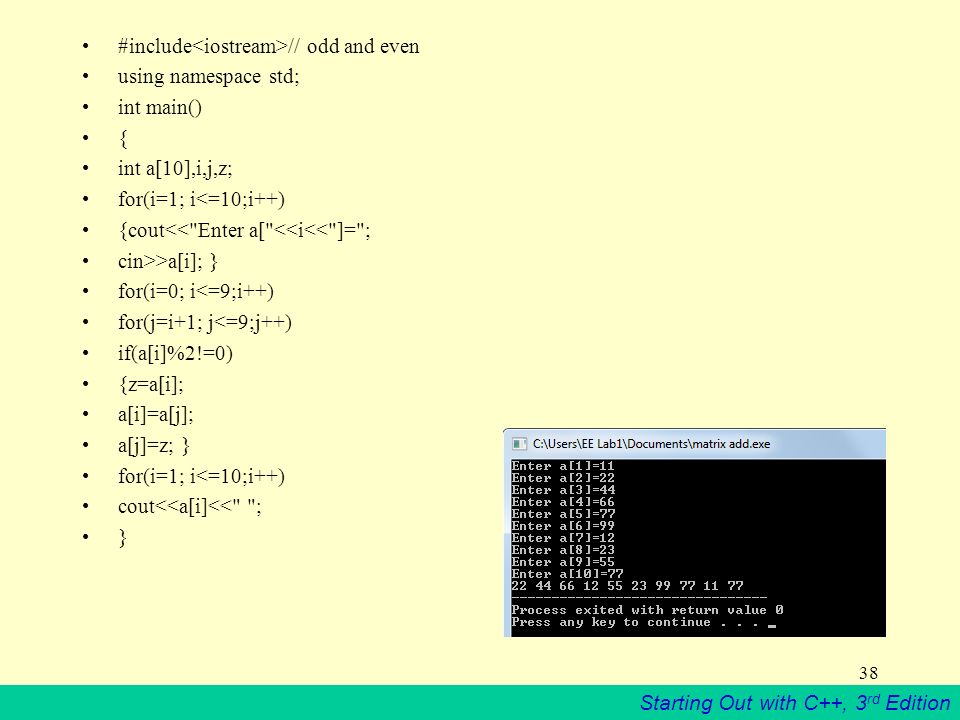Select the 'for(j=i+1; j<=9;j++)' line
960x720 pixels.
pos(205,323)
